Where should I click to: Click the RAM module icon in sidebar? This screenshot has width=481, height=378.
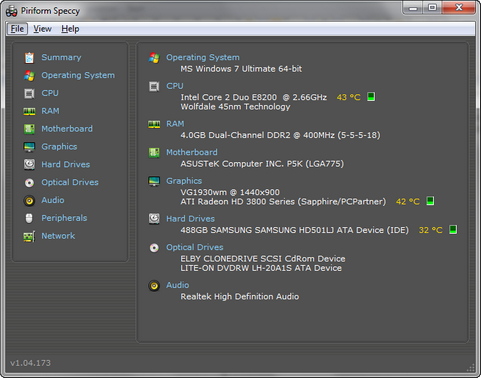pos(29,111)
